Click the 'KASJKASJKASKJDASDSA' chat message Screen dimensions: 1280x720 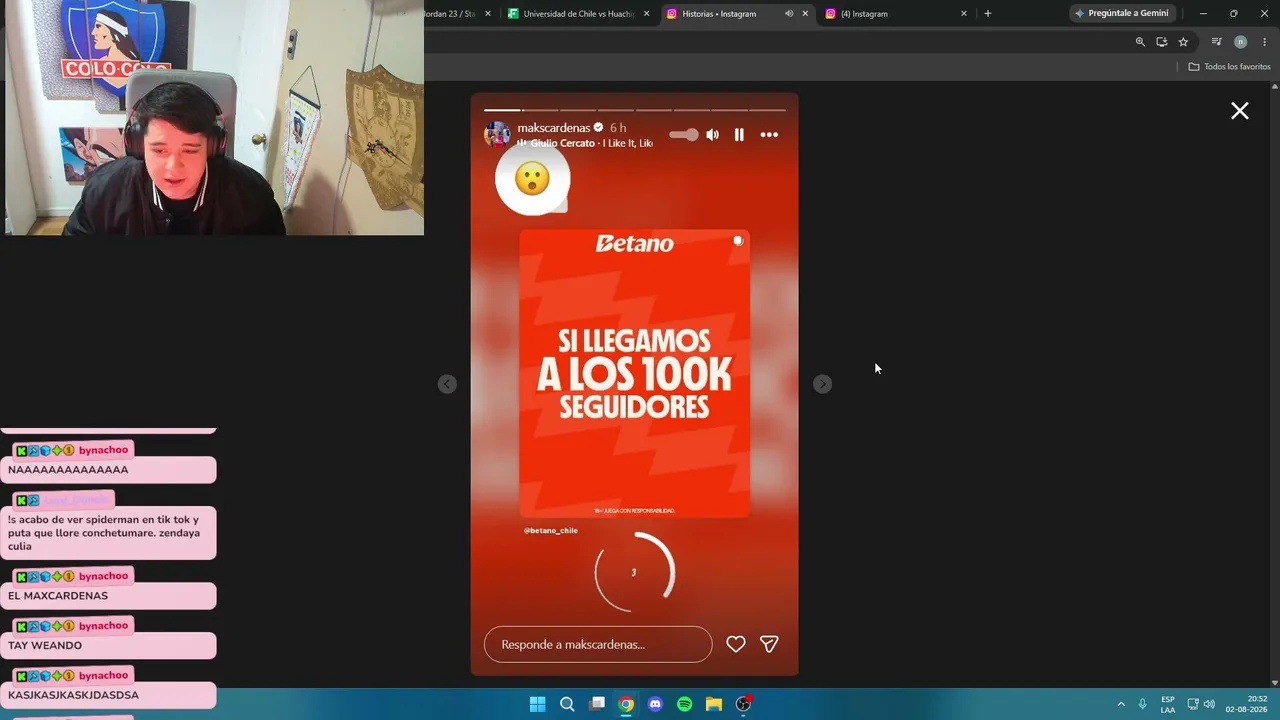pyautogui.click(x=108, y=695)
